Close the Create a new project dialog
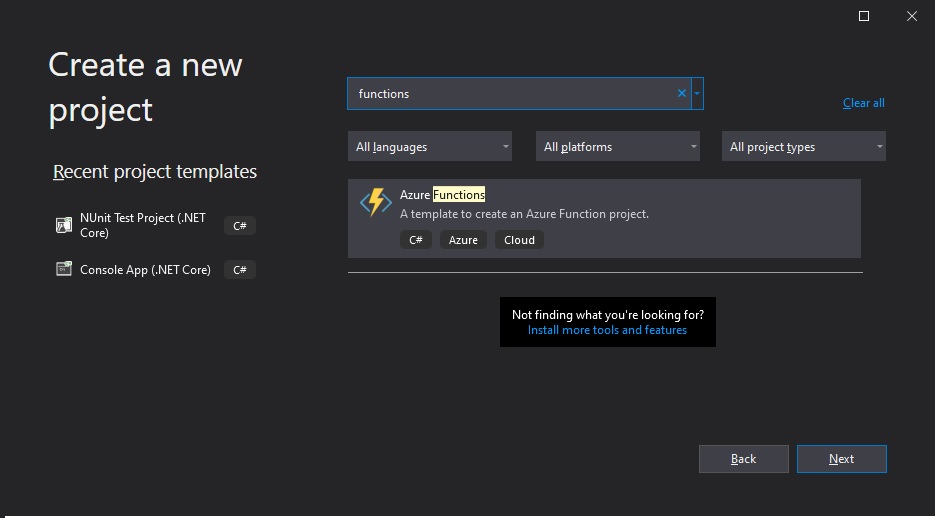The width and height of the screenshot is (936, 518). point(912,16)
